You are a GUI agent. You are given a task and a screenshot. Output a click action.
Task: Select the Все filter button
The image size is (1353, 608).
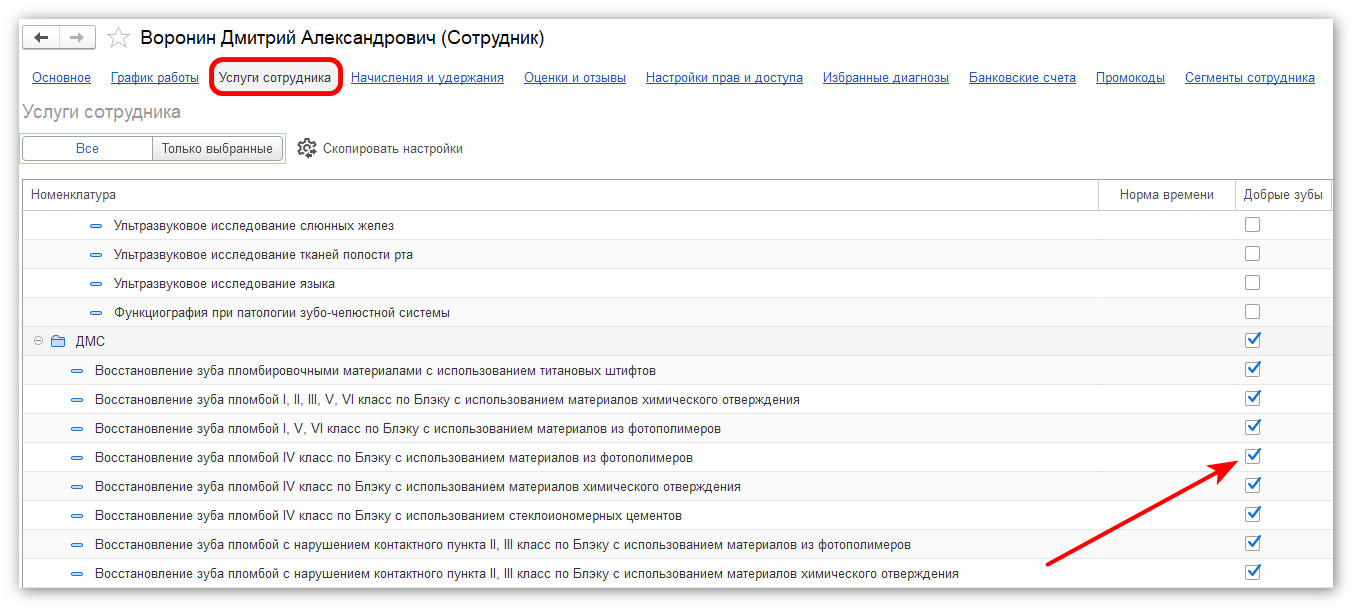tap(87, 148)
